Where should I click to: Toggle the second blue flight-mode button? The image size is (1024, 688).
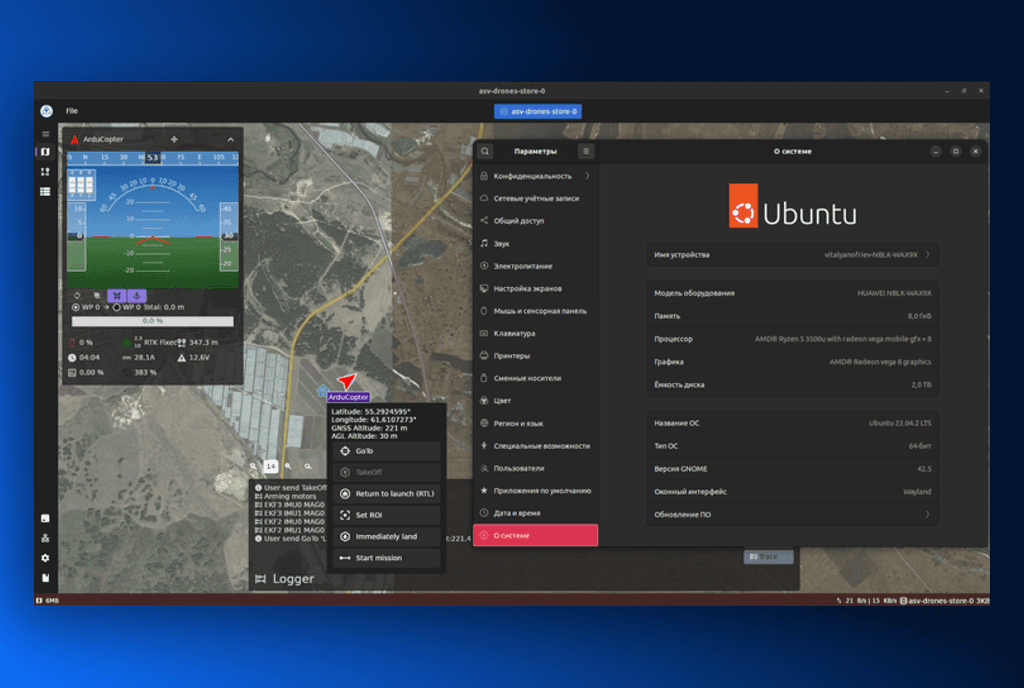pos(137,296)
